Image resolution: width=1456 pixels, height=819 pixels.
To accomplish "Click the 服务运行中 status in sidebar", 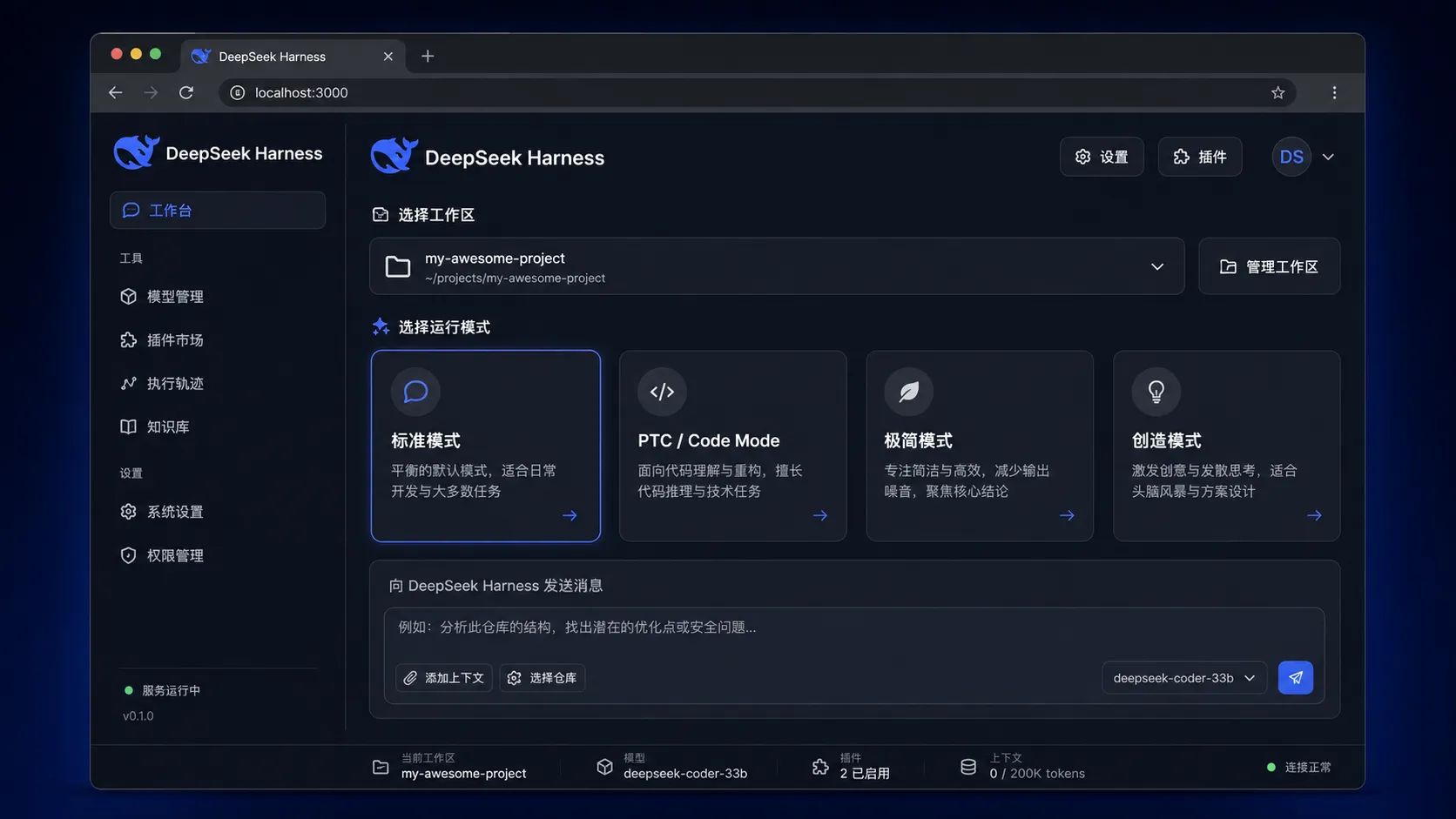I will point(163,690).
